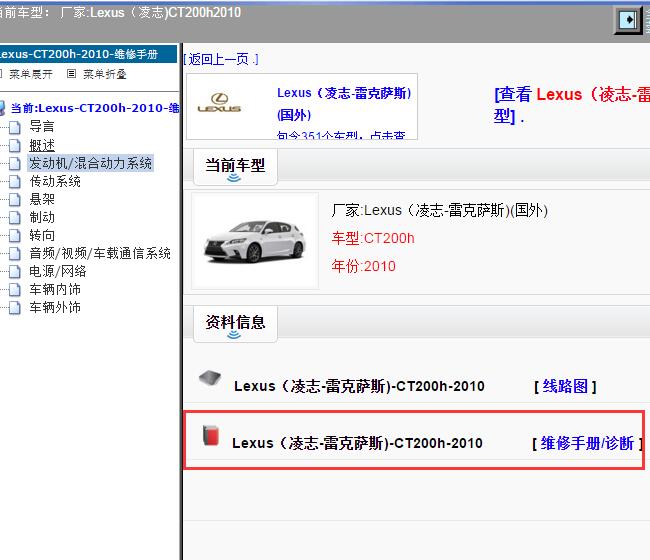Click the page icon beside 传动系统
The width and height of the screenshot is (650, 560).
[x=15, y=182]
